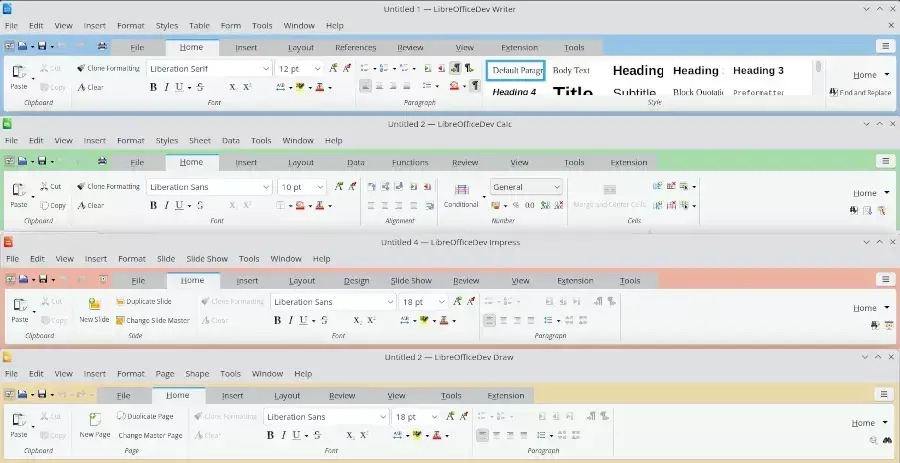
Task: Click Draw hamburger menu button
Action: (884, 394)
